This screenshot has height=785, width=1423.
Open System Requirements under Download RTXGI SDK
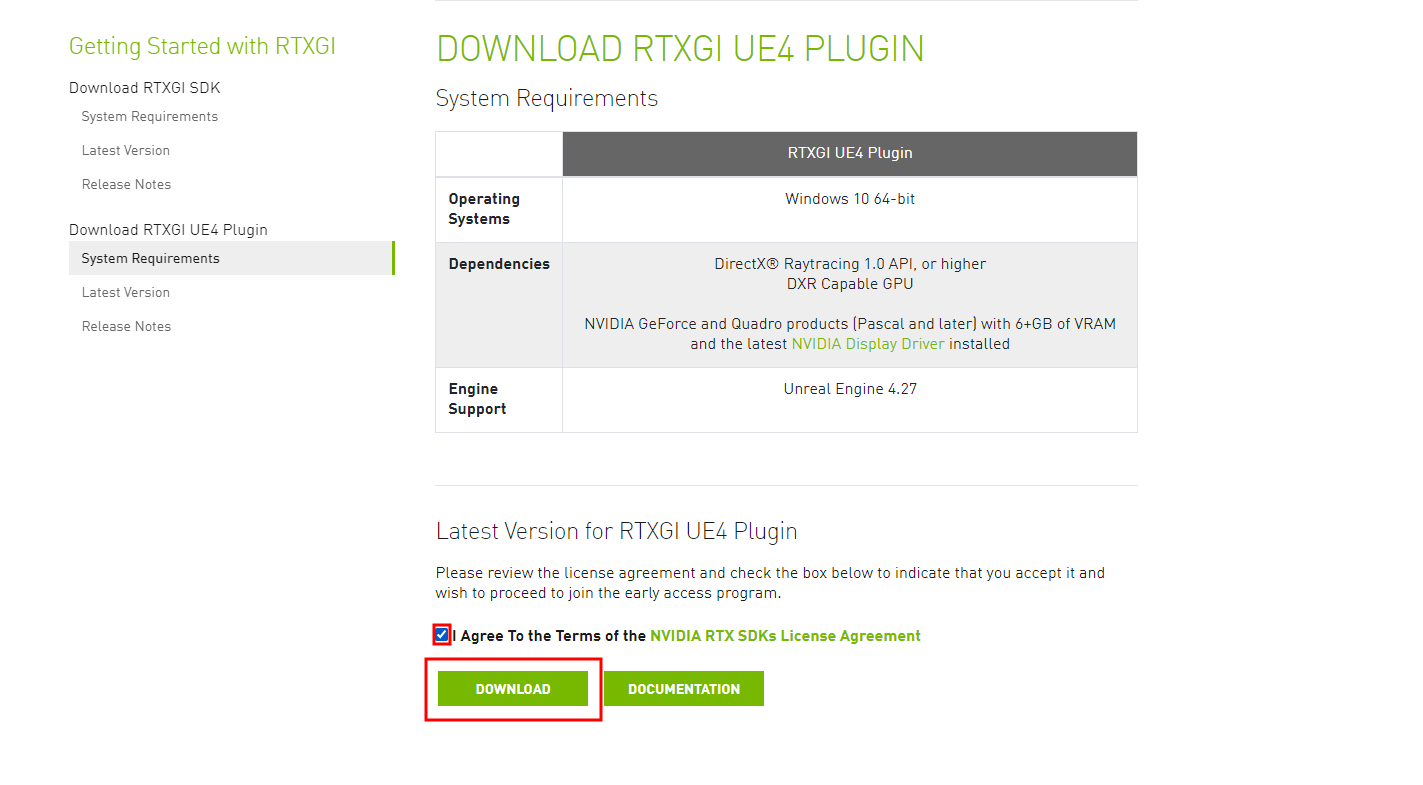150,117
